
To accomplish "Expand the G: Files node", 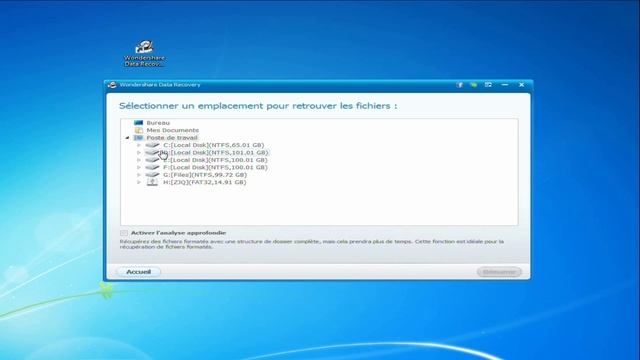I will tap(139, 175).
